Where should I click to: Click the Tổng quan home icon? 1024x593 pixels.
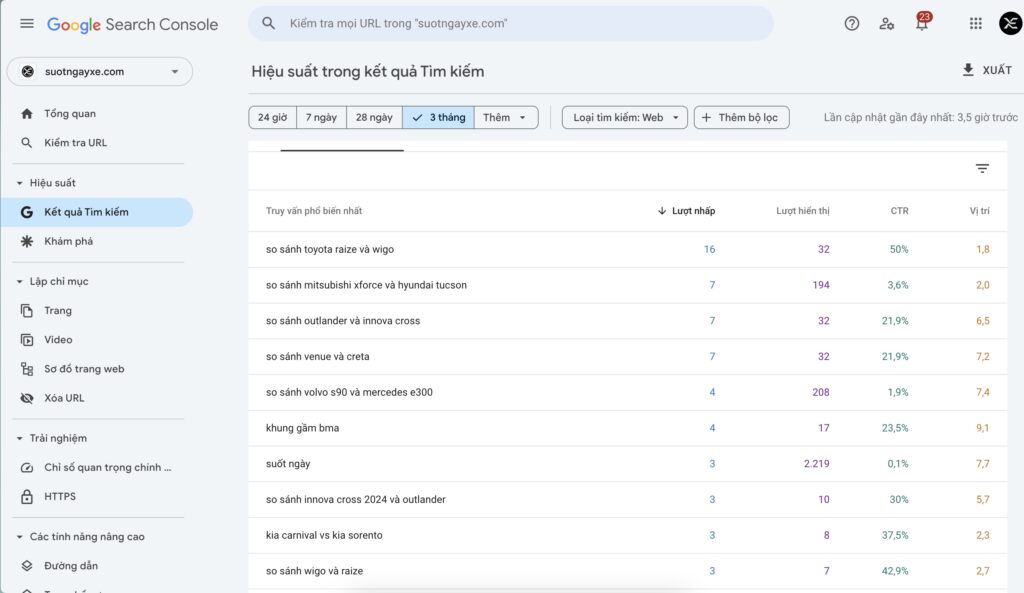27,114
